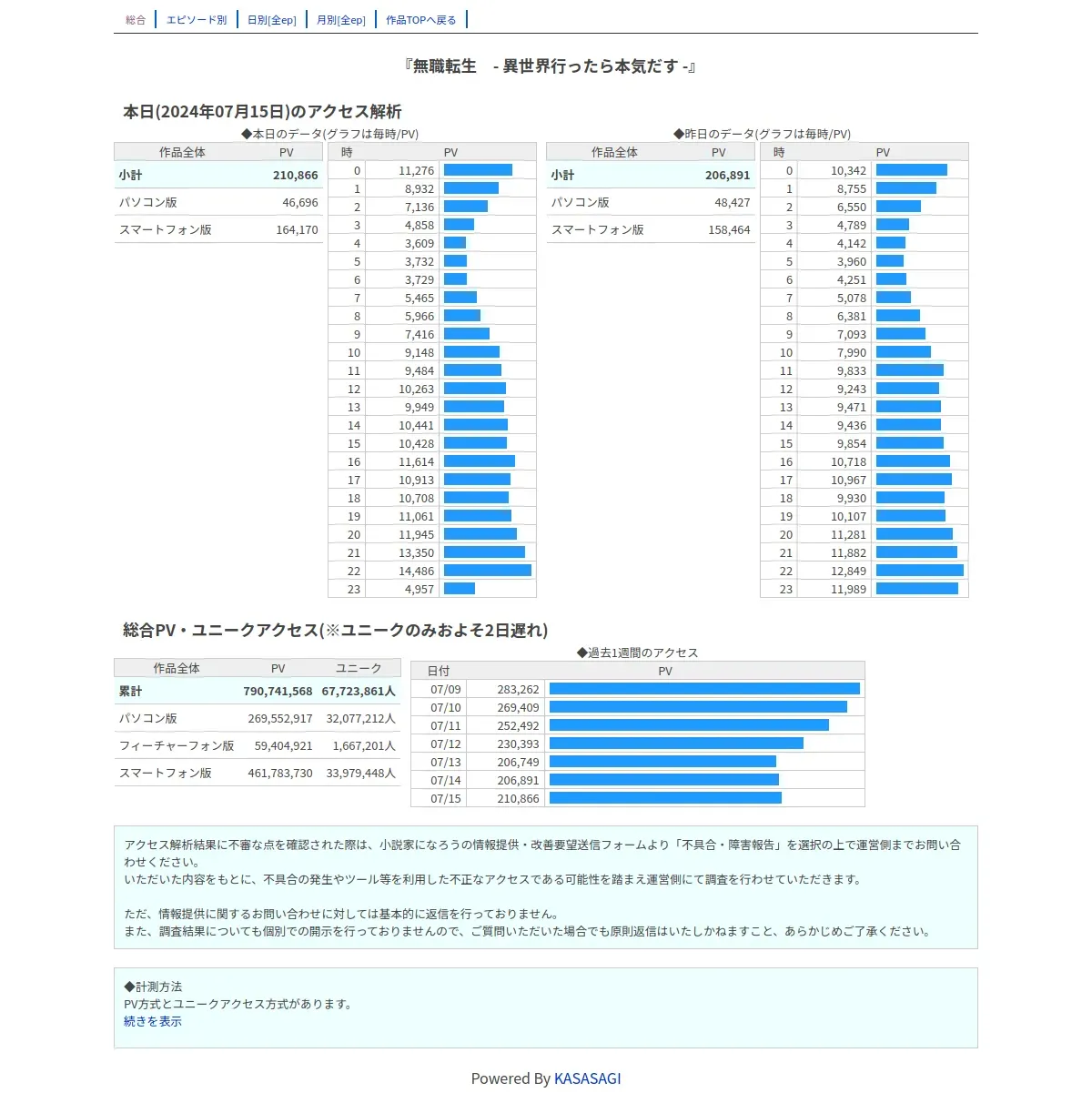Select フィーチャーフォン版 unique 1,667,201人

pos(364,746)
